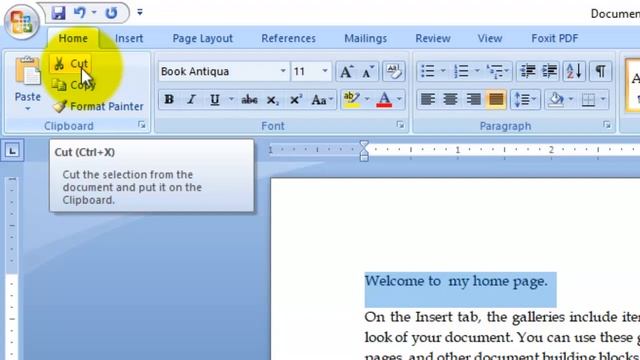Open the Page Layout tab

[202, 38]
